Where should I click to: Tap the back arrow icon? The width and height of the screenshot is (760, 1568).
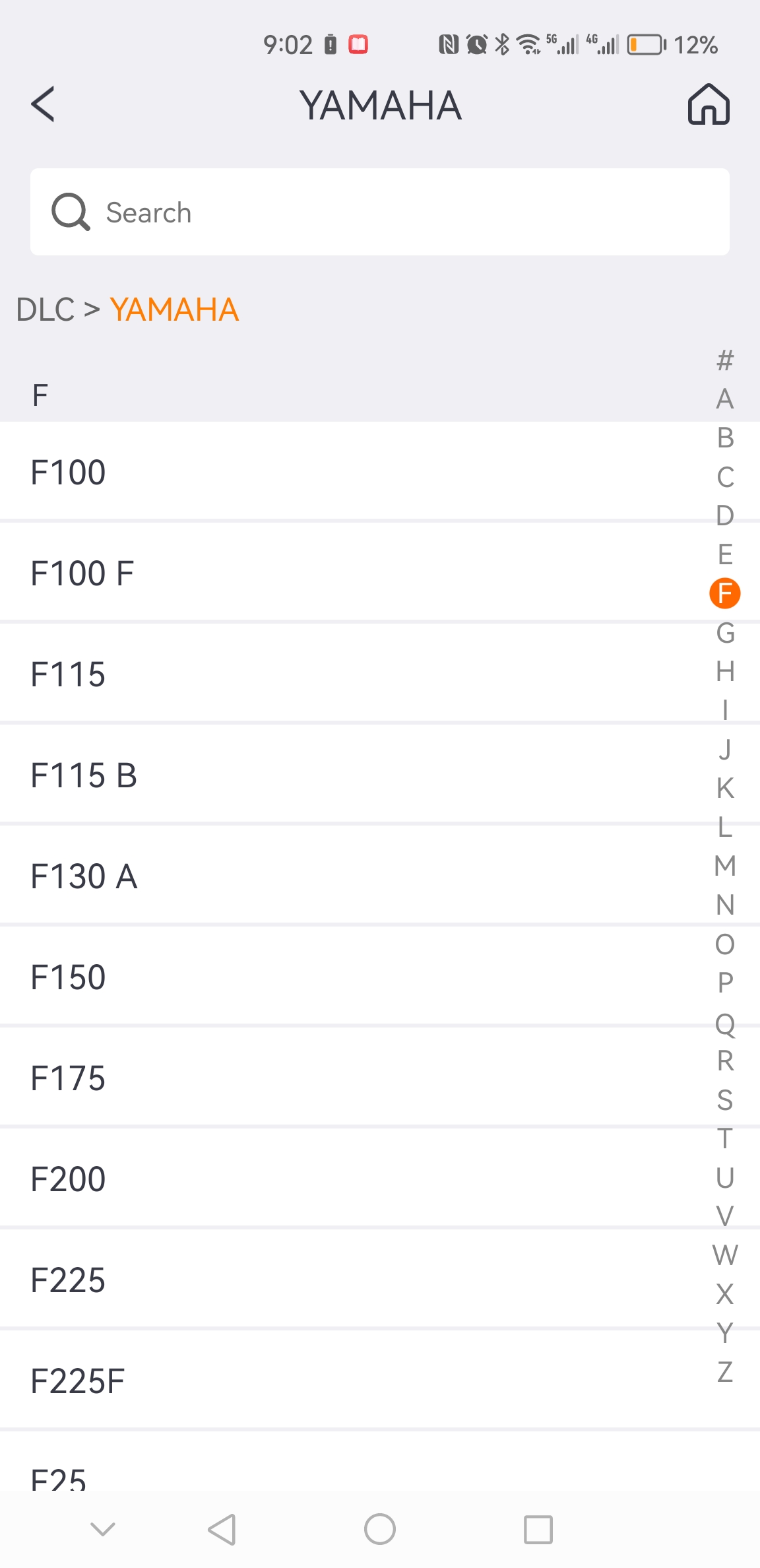(43, 104)
